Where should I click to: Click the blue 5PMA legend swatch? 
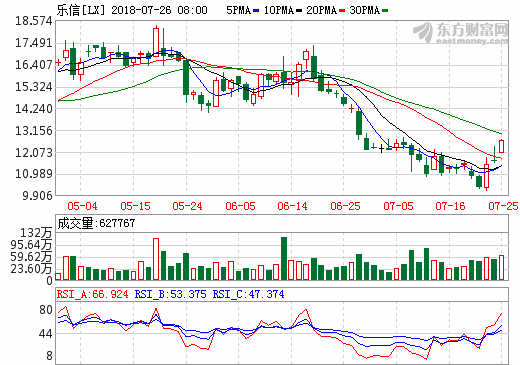point(256,11)
